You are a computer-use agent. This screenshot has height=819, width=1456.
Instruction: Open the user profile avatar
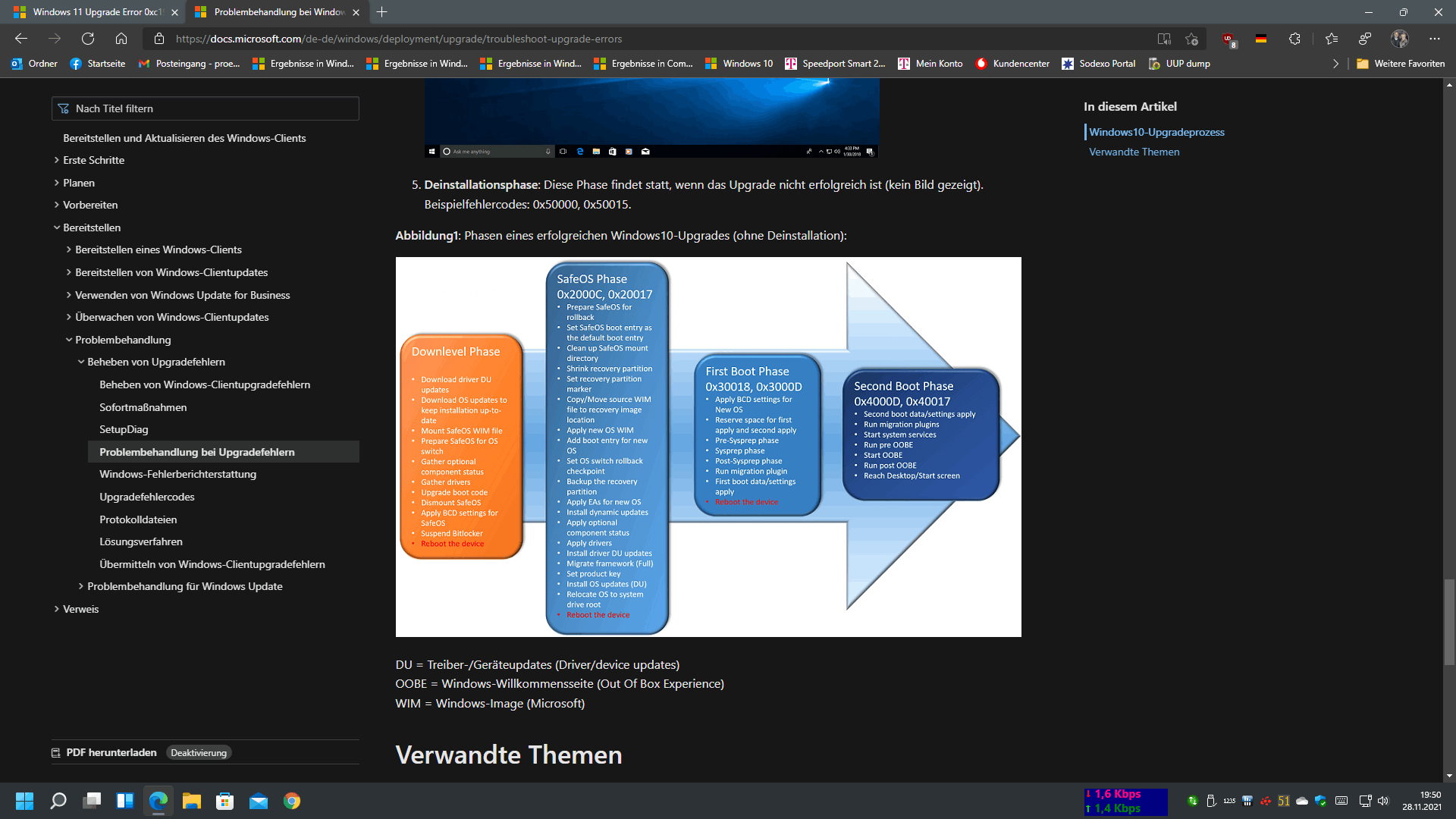pos(1400,39)
